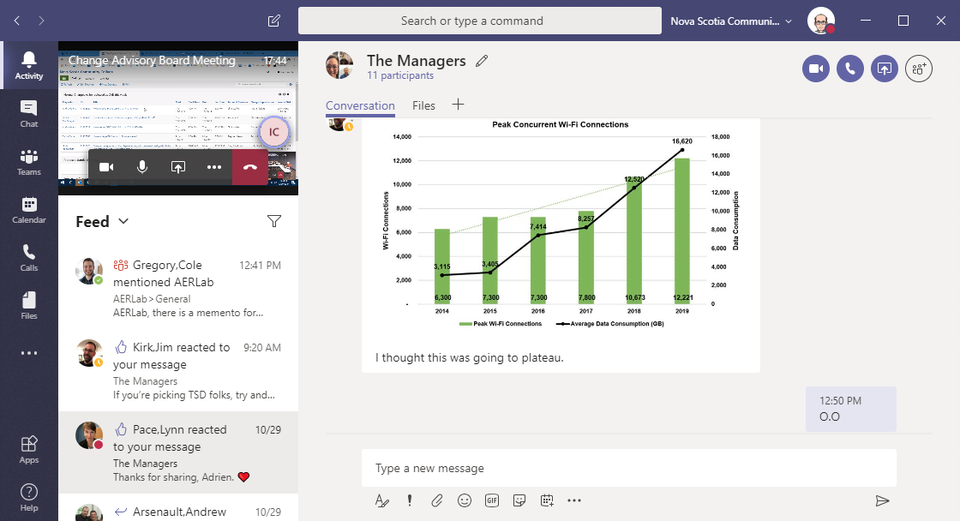Start an audio call in the chat header

tap(850, 68)
